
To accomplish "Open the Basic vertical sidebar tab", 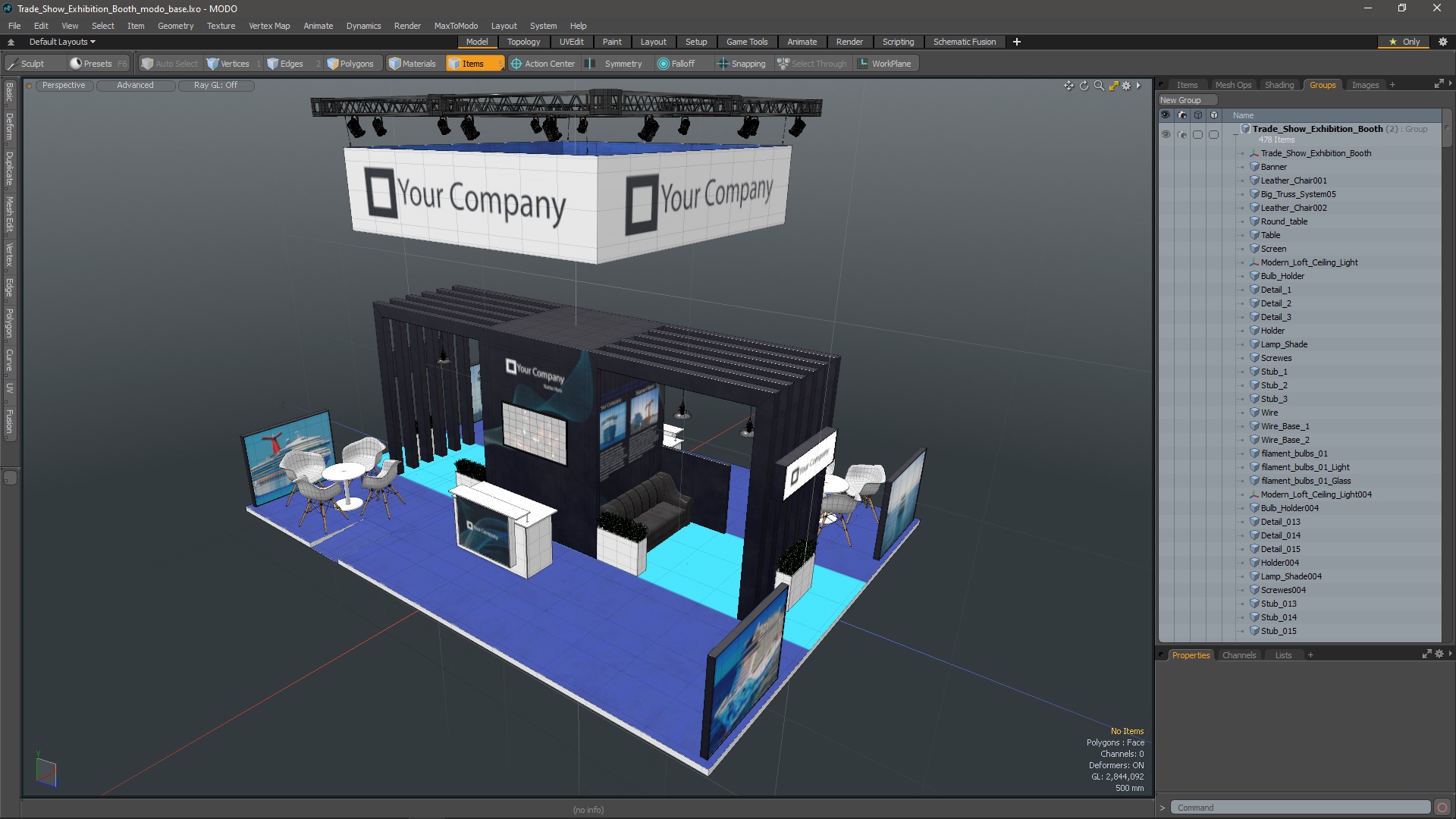I will point(9,92).
